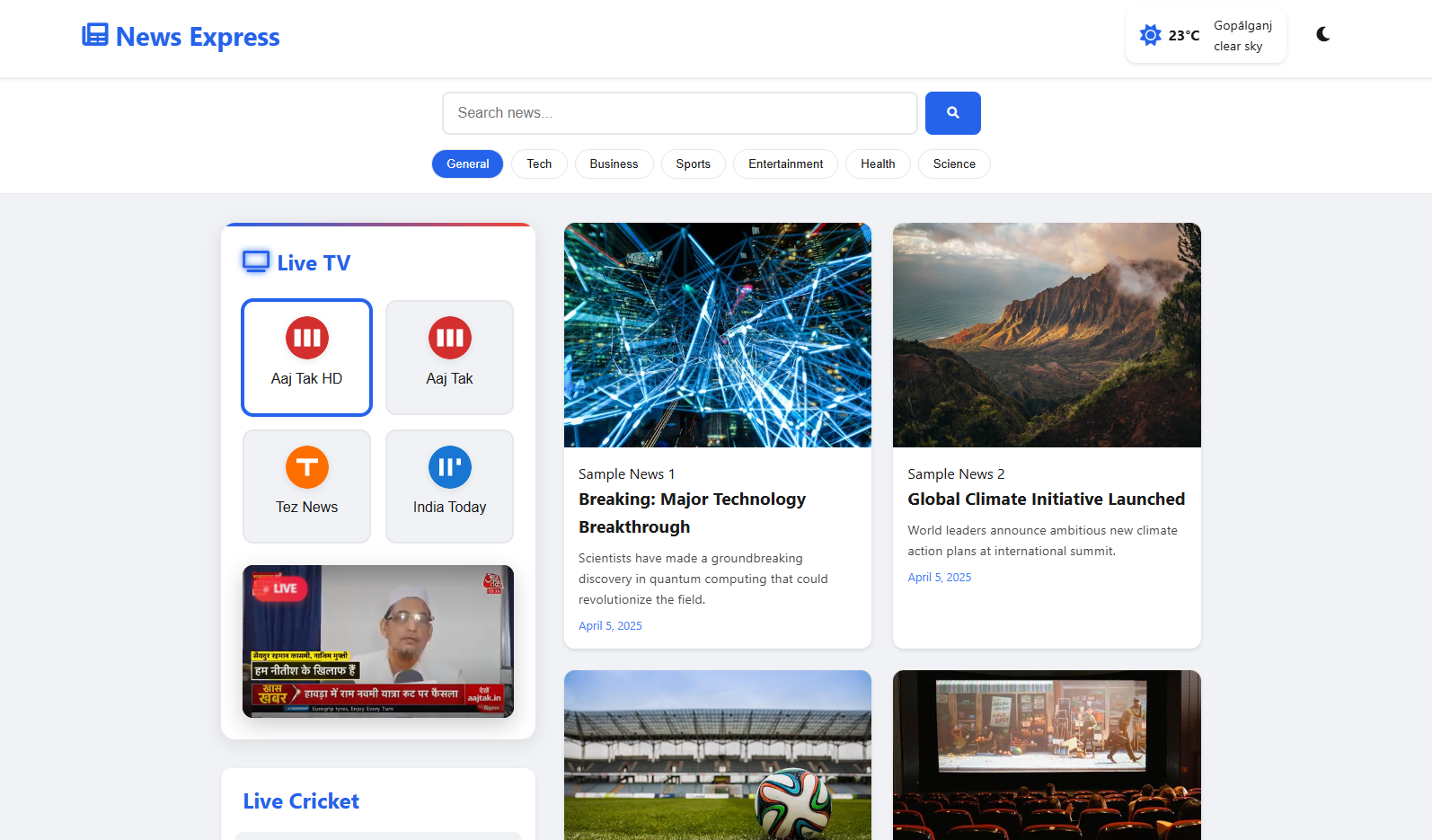
Task: Open the News Express home title
Action: [x=198, y=37]
